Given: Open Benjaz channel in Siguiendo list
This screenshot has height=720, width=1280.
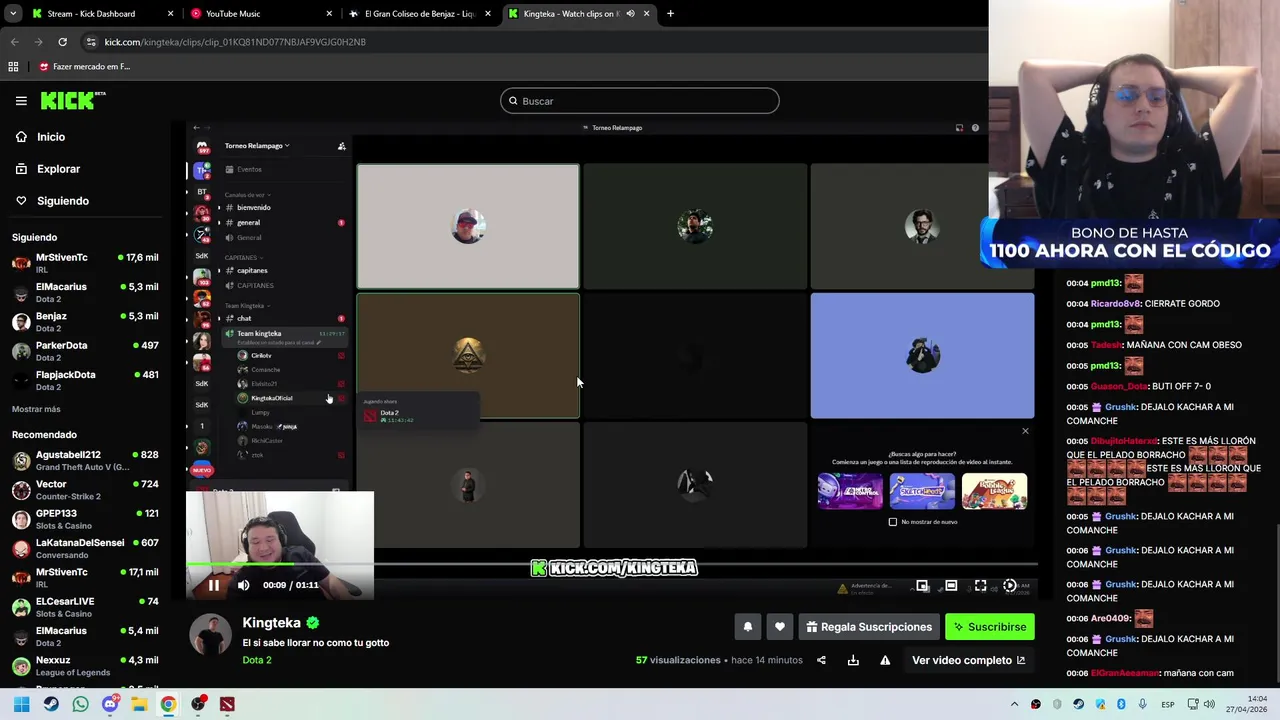Looking at the screenshot, I should pos(85,322).
